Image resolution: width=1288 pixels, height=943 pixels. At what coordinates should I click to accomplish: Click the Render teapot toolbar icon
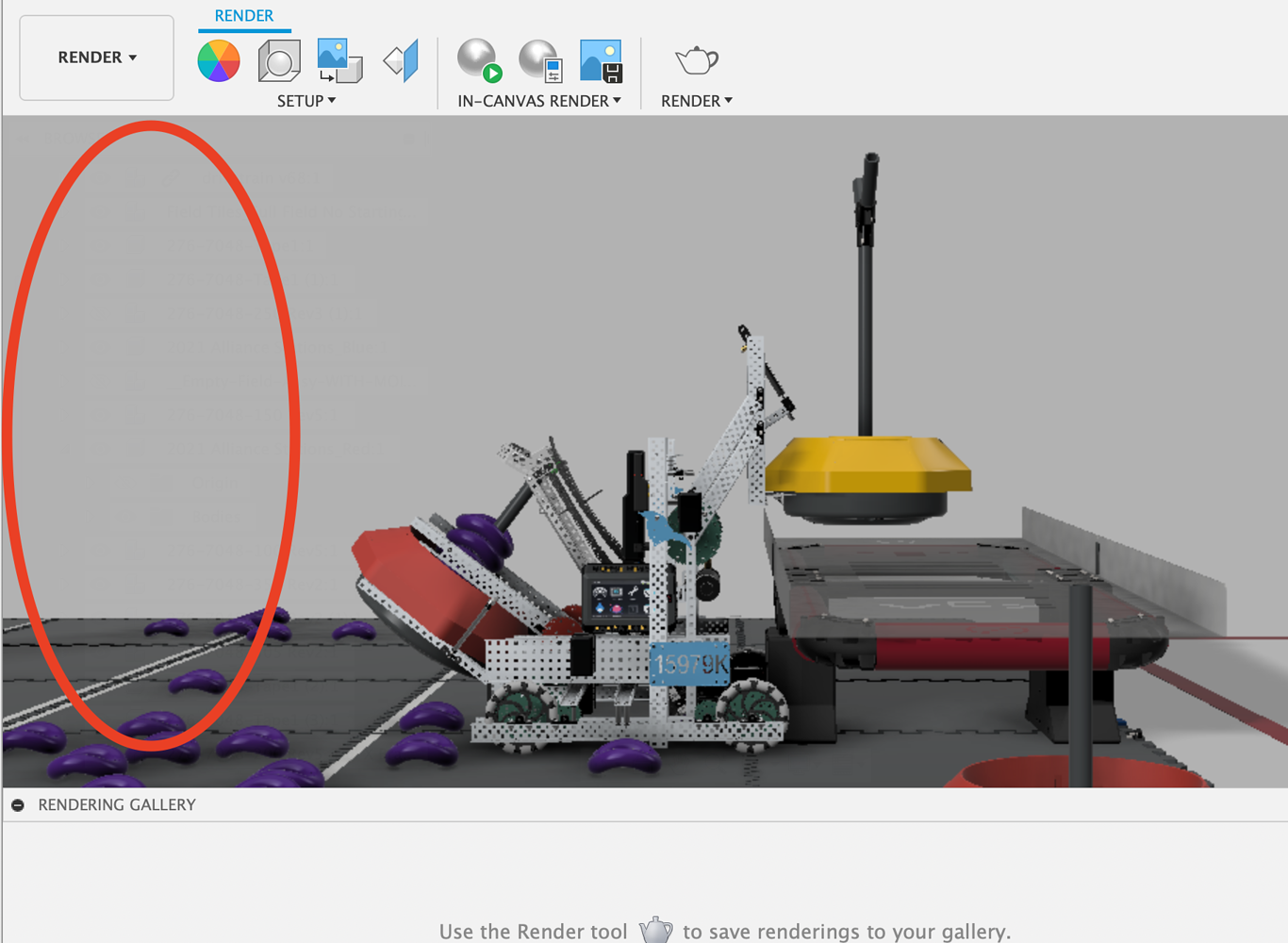(x=697, y=61)
